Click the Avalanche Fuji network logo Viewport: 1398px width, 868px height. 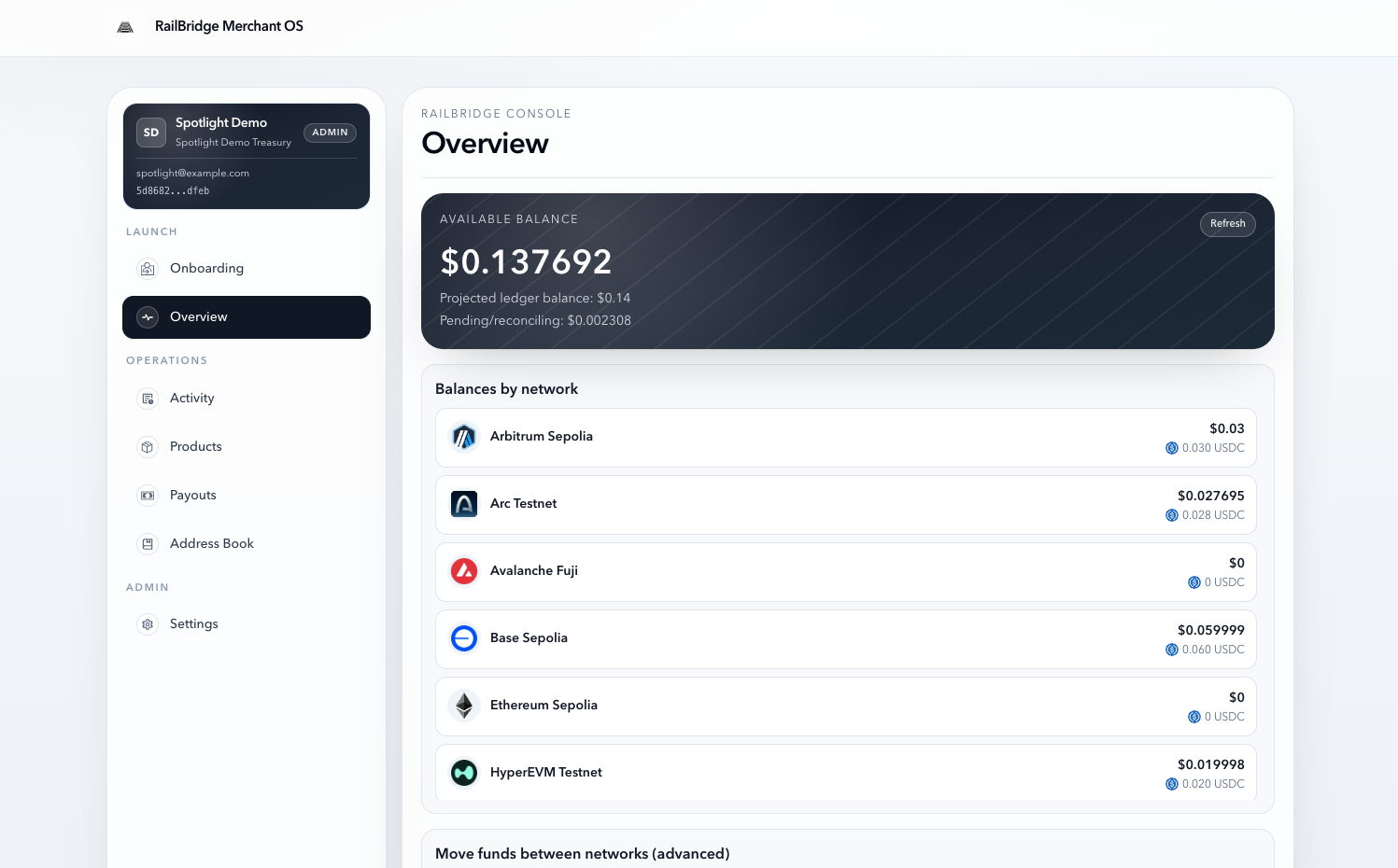tap(464, 571)
